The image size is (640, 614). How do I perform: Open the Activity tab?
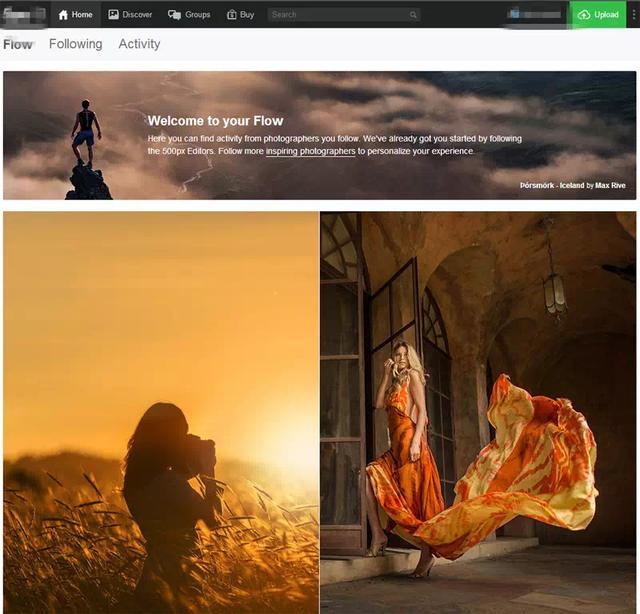(139, 44)
